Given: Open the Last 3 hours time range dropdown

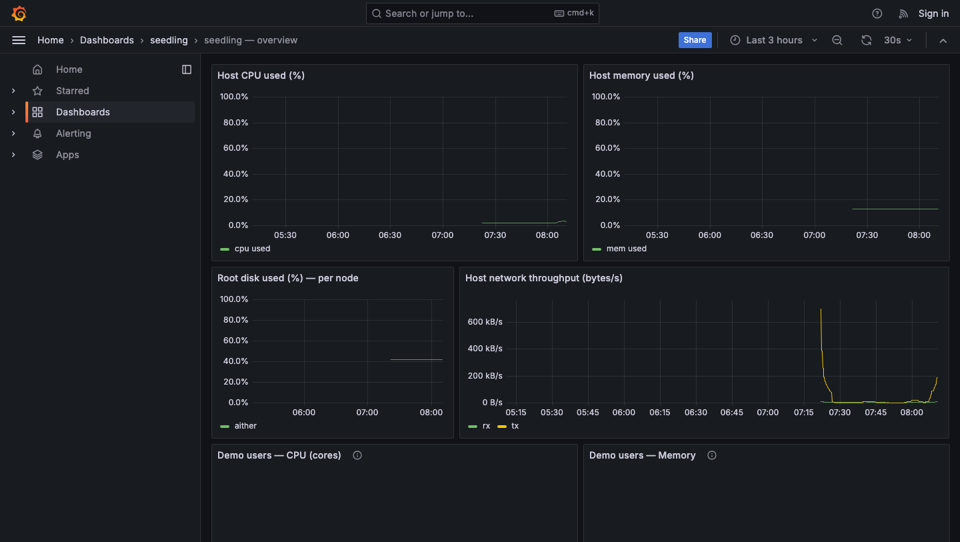Looking at the screenshot, I should click(773, 40).
